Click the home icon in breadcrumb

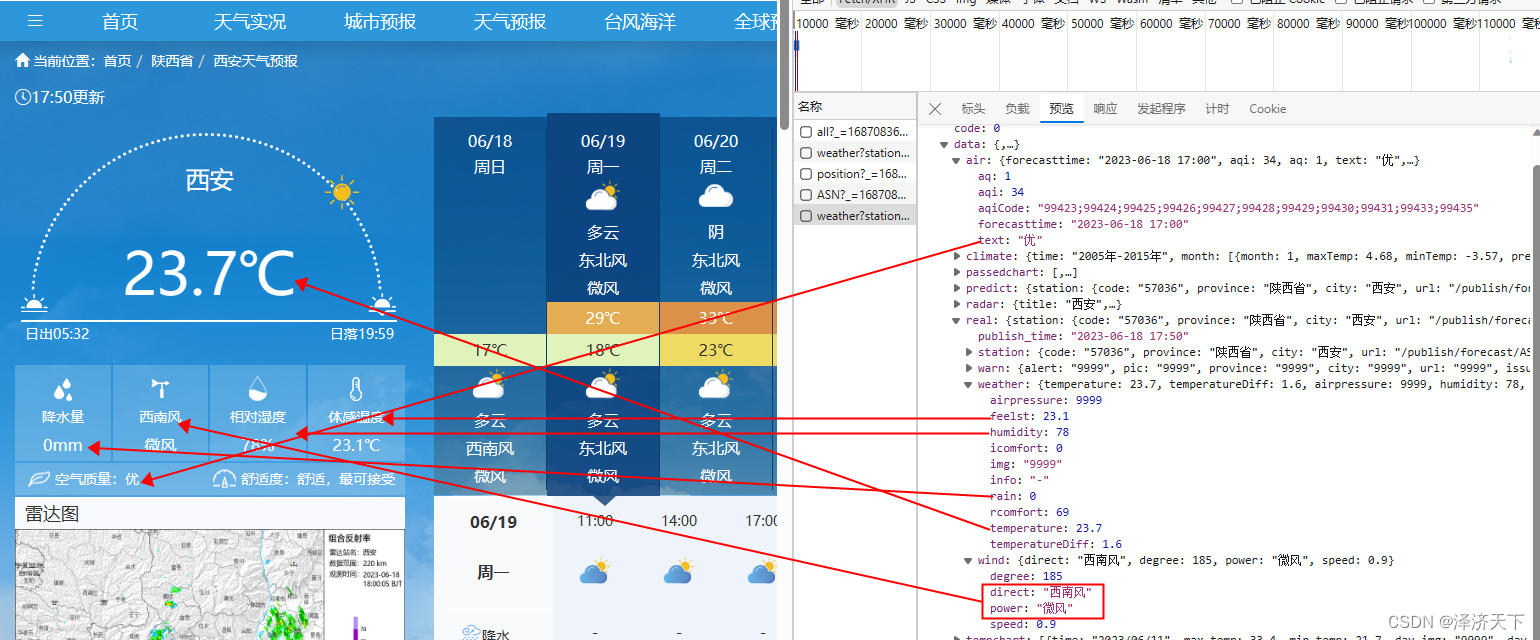[x=22, y=61]
